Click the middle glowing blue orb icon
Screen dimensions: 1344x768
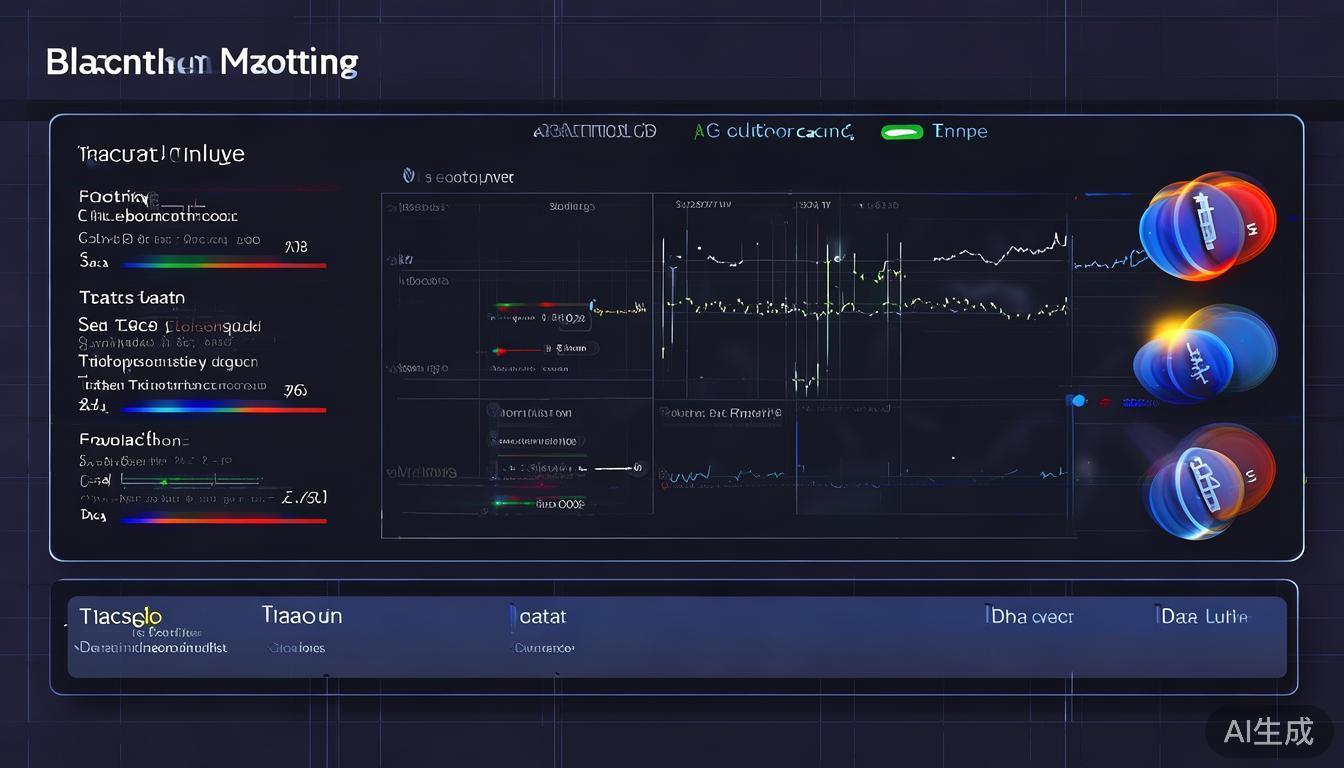[1204, 356]
